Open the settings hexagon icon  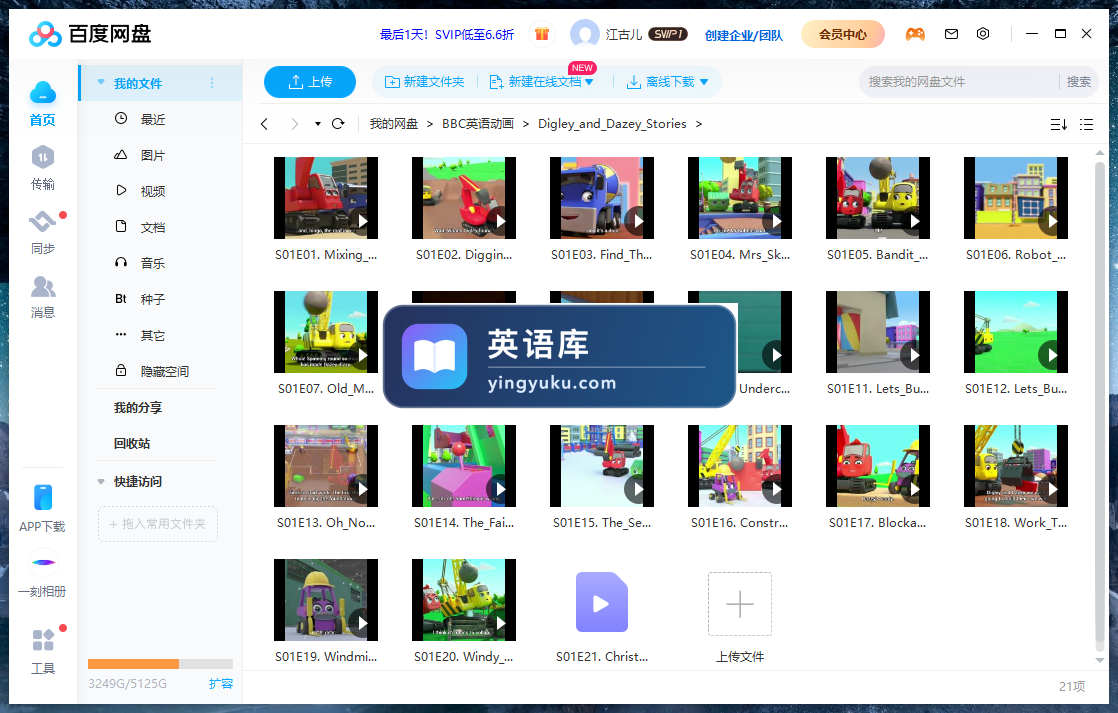point(983,34)
